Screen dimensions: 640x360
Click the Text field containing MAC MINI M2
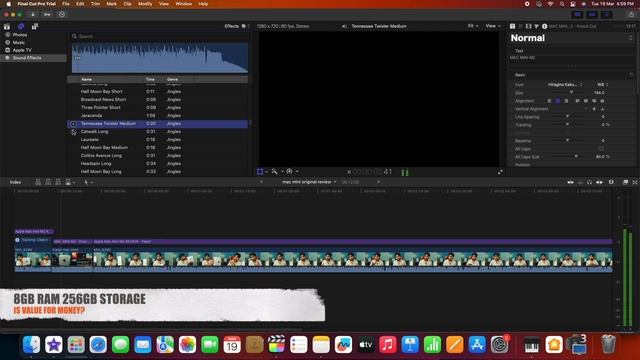click(571, 60)
